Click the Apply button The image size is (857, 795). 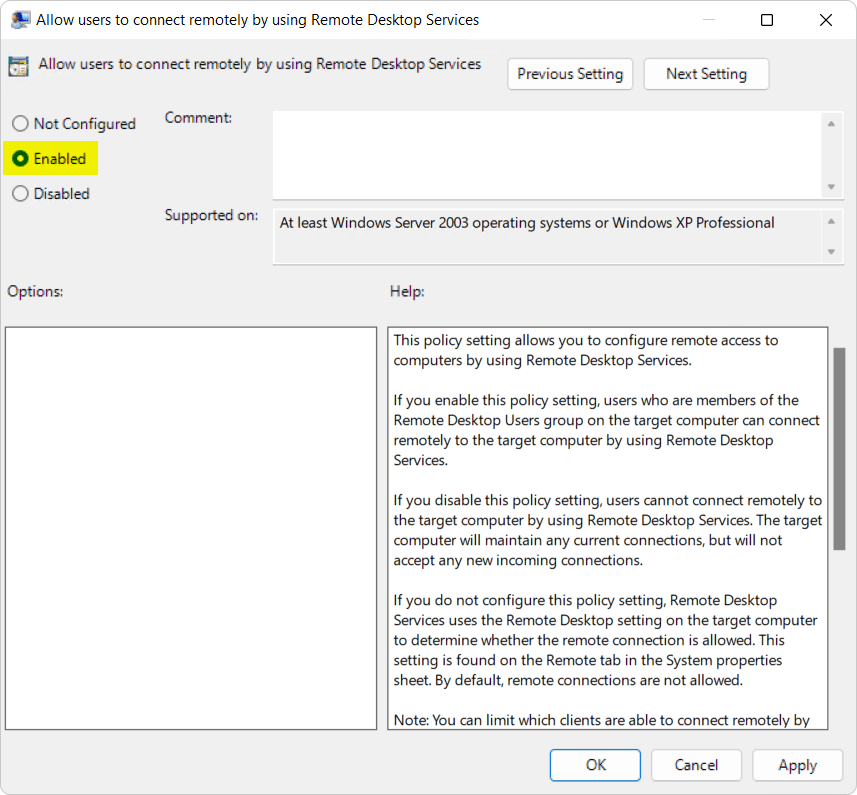[797, 765]
